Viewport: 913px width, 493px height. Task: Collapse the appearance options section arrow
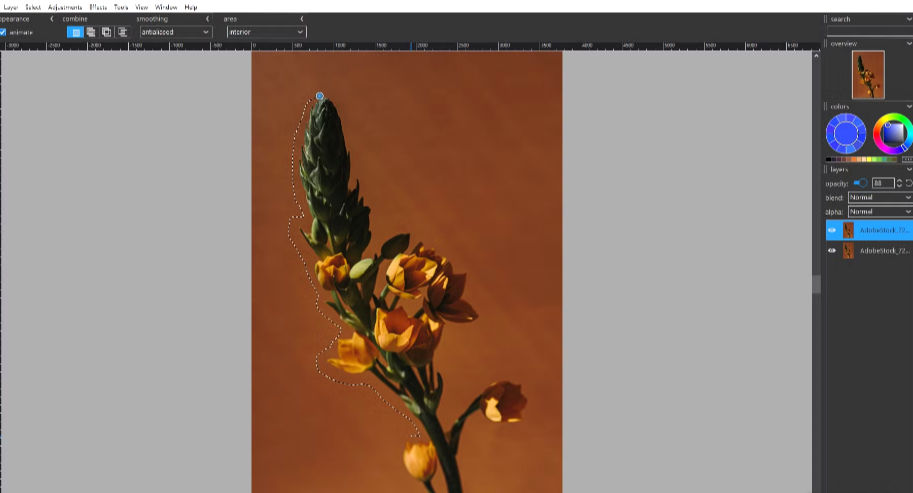[x=51, y=19]
